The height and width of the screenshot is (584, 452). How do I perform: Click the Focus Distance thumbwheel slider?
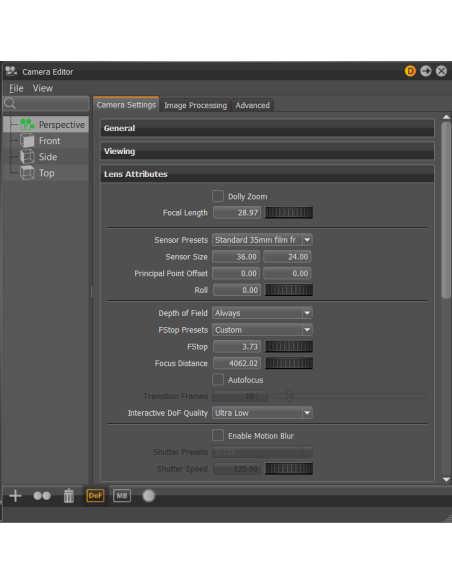tap(289, 363)
